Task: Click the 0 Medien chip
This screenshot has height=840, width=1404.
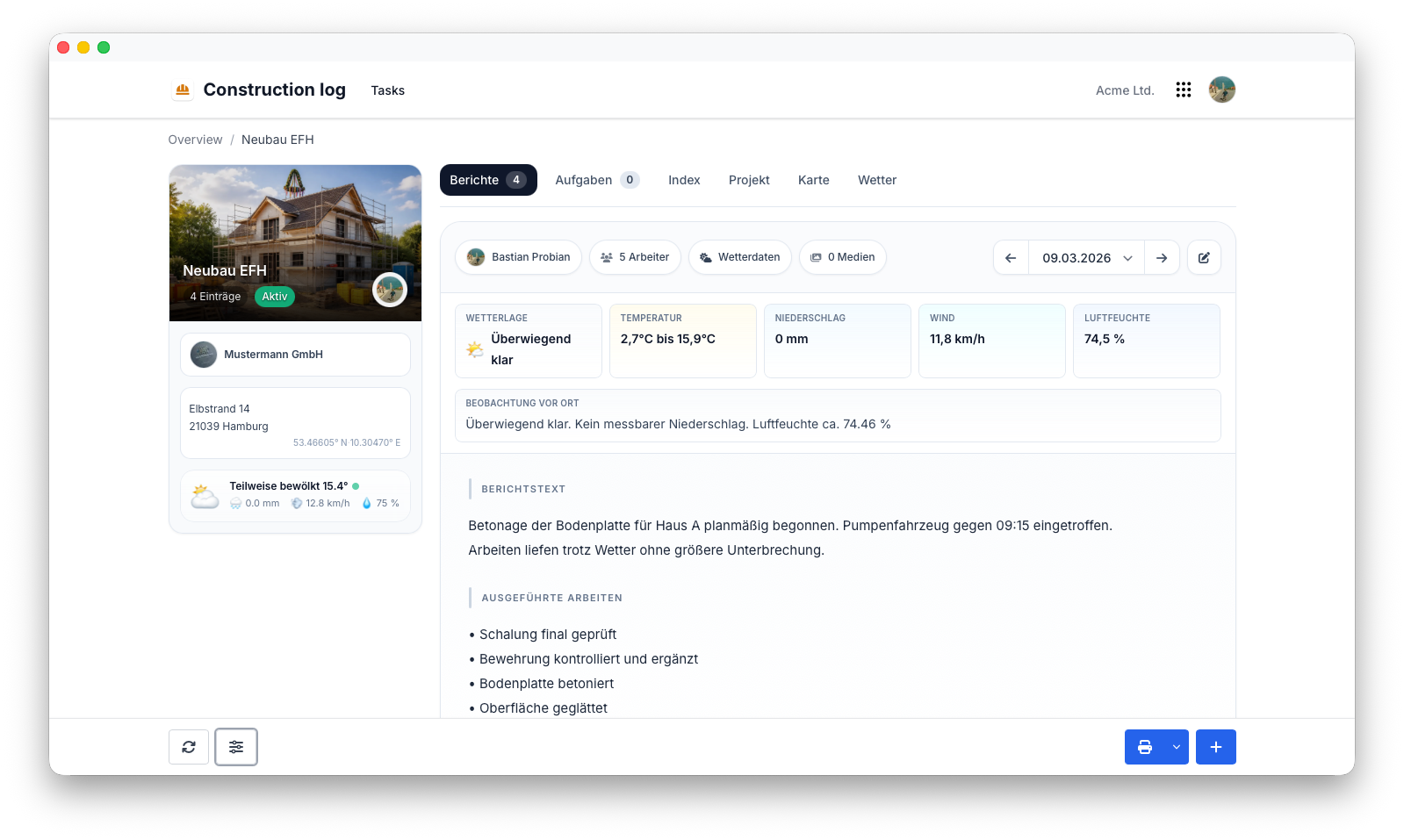Action: pos(843,257)
